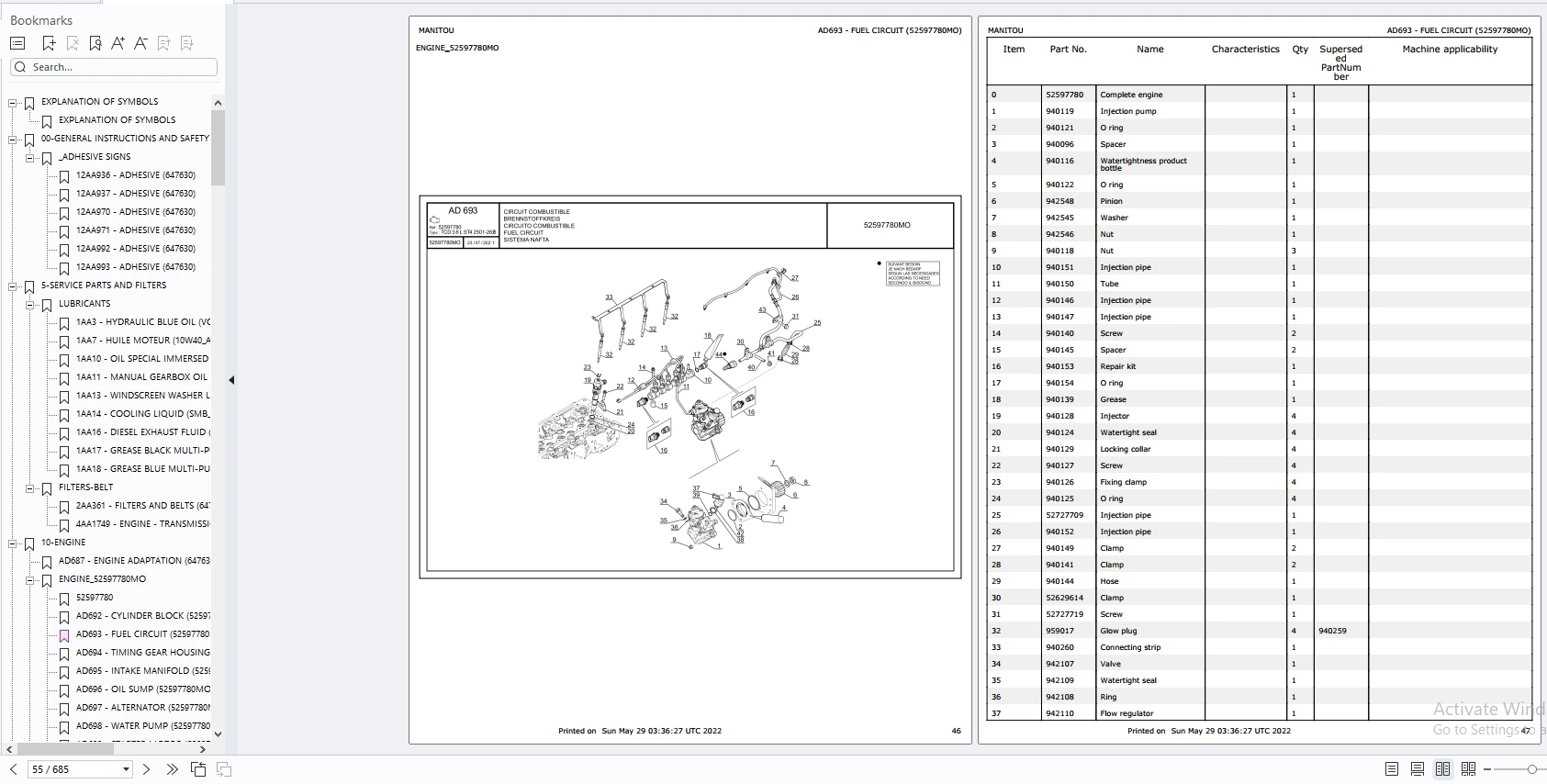Open 1AA7 - HUILE MOTEUR bookmark
Image resolution: width=1547 pixels, height=784 pixels.
(x=142, y=341)
